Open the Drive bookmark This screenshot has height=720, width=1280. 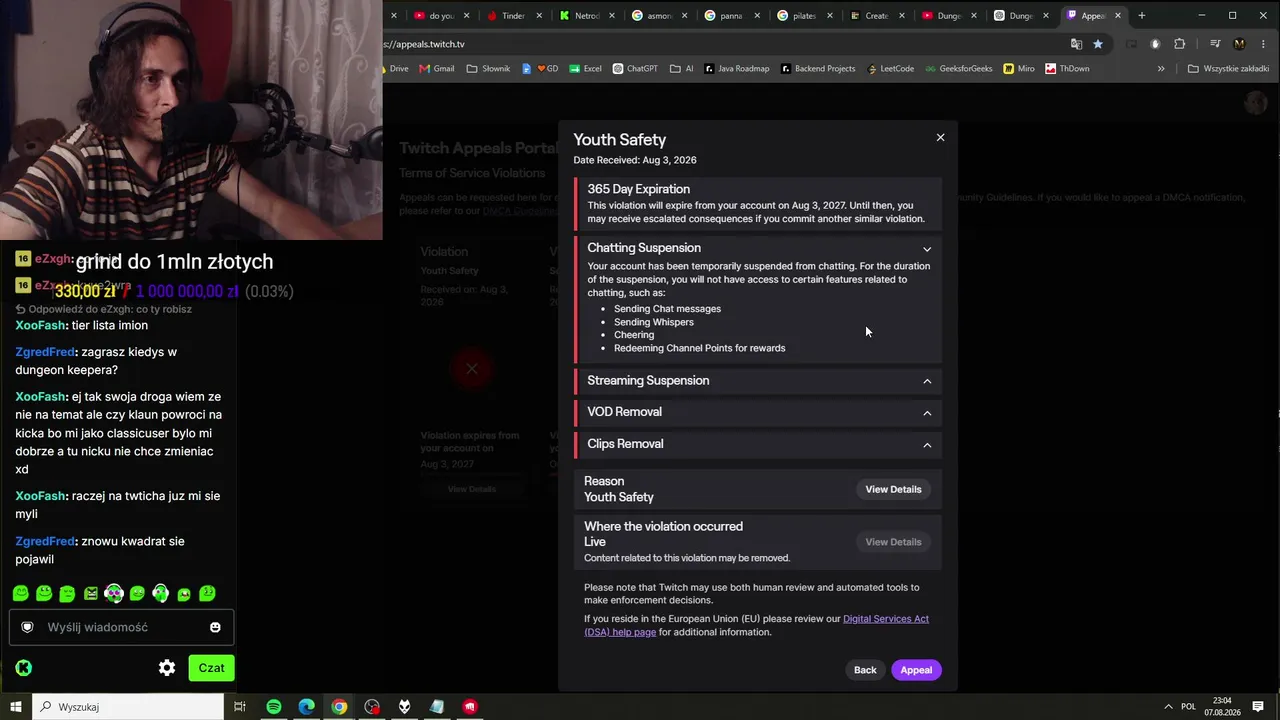coord(396,69)
